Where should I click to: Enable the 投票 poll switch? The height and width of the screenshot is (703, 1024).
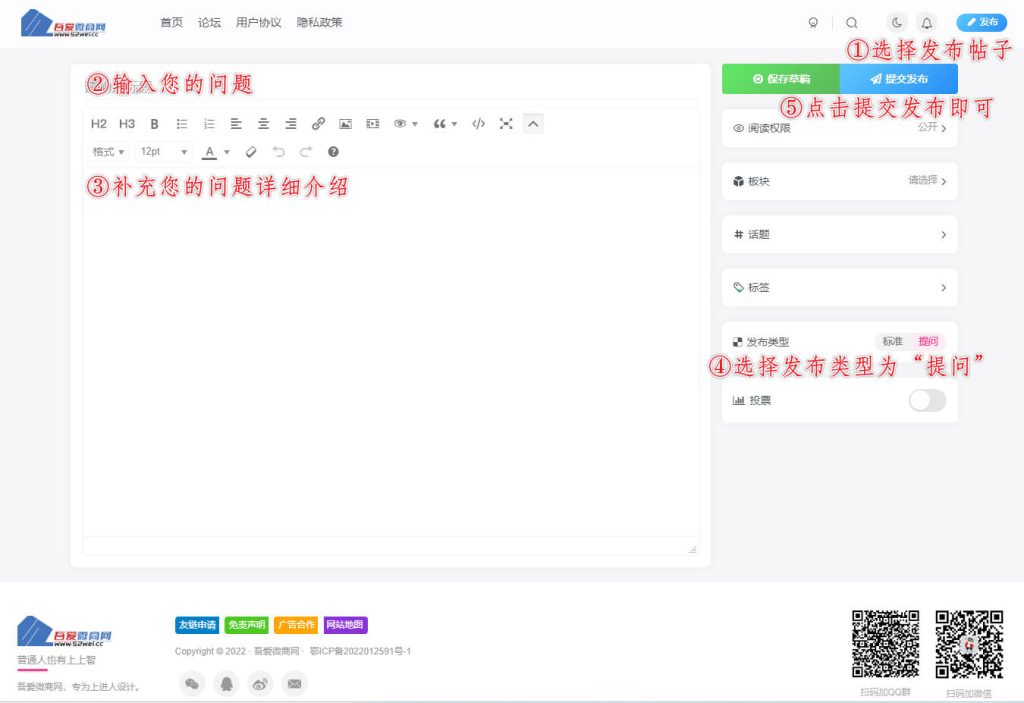pos(926,400)
